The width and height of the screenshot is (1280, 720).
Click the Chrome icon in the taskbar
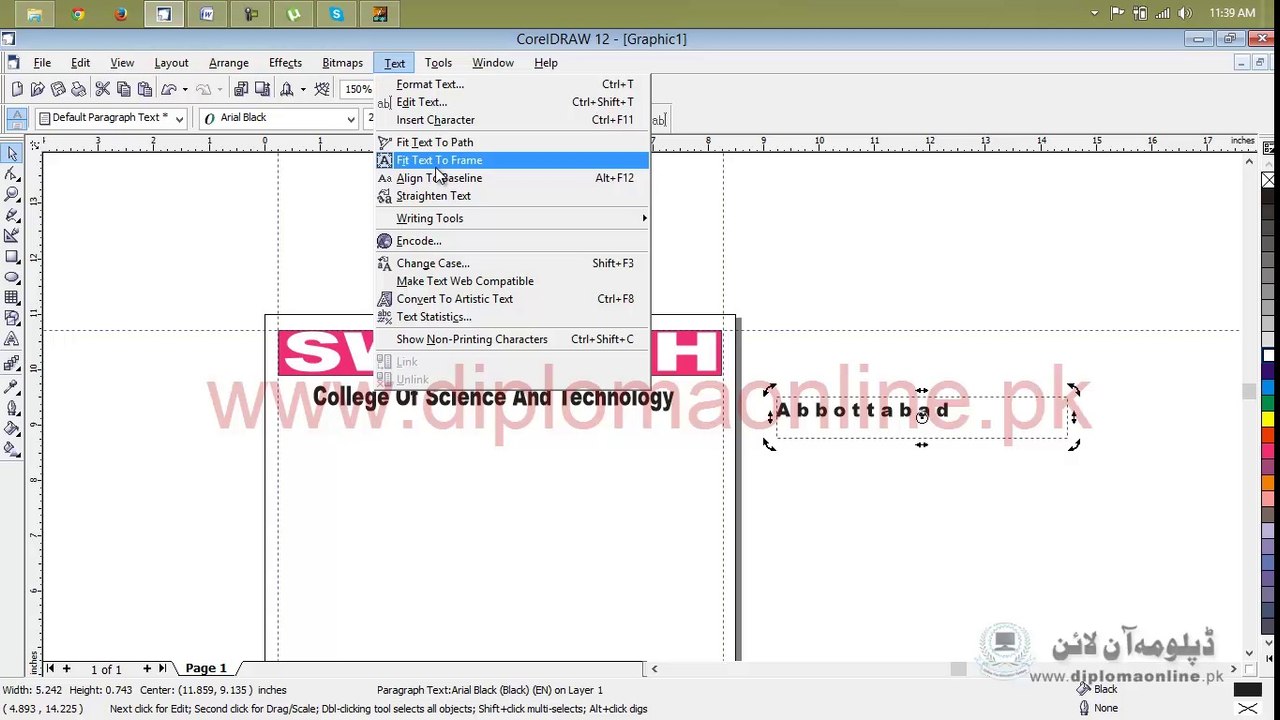coord(78,14)
